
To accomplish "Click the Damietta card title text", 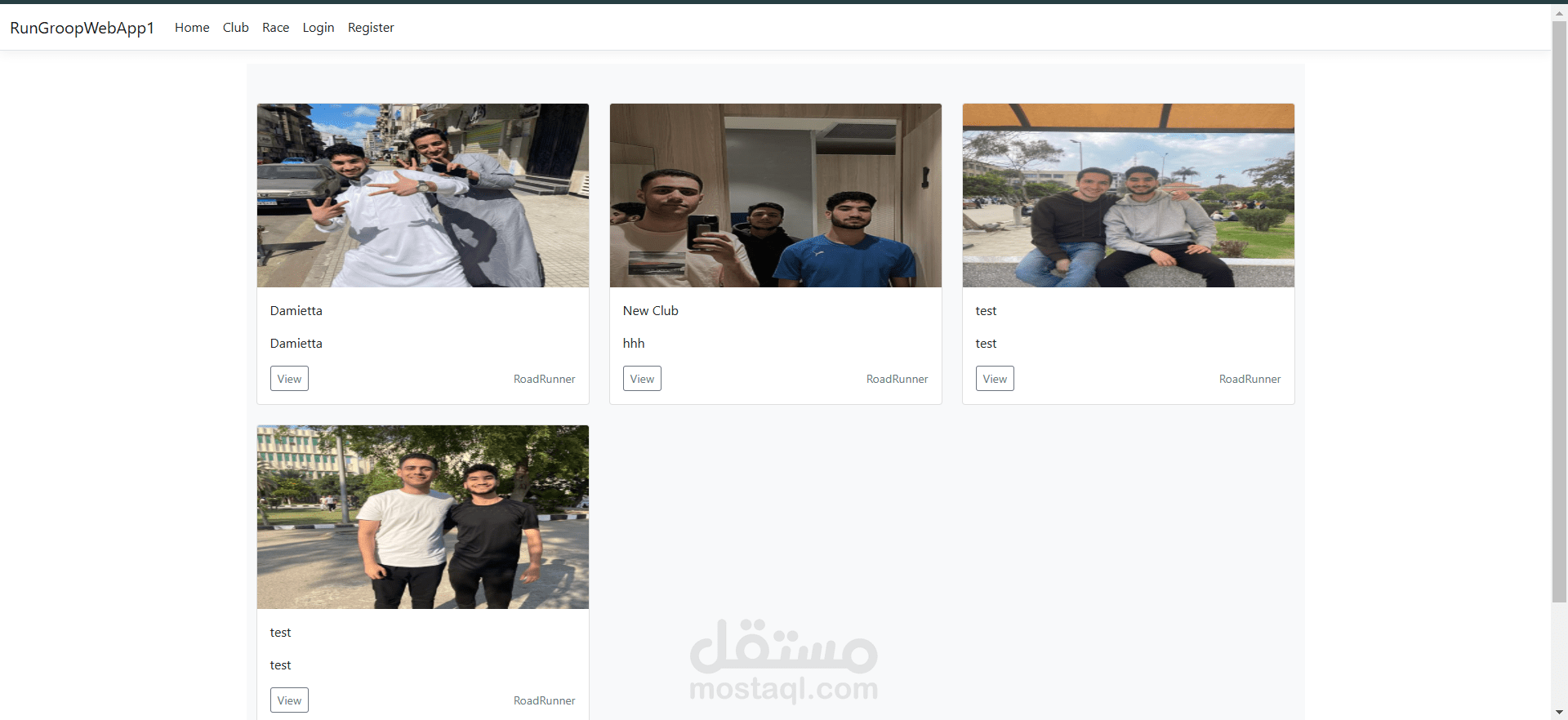I will (x=296, y=311).
